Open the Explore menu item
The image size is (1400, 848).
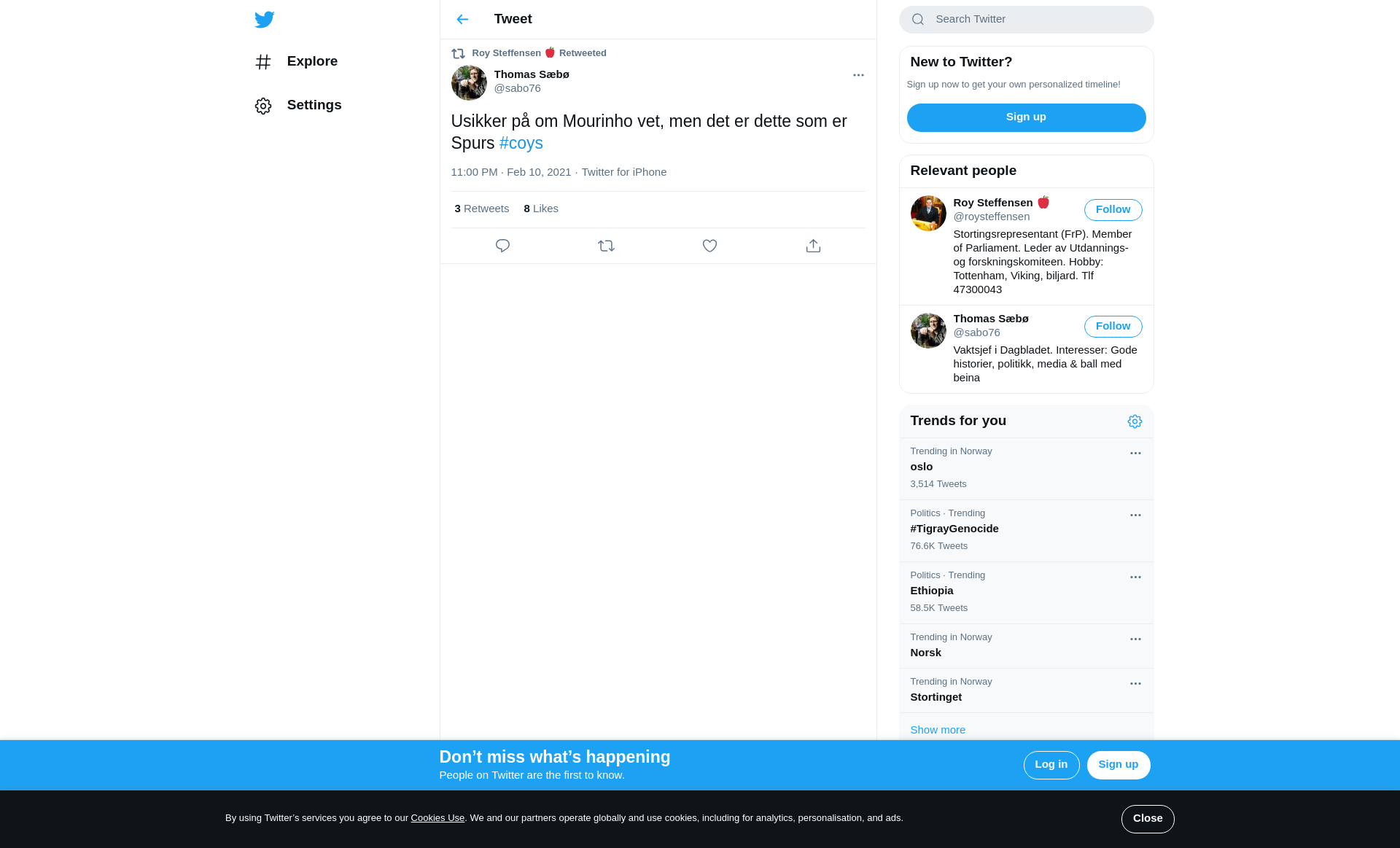[x=312, y=62]
